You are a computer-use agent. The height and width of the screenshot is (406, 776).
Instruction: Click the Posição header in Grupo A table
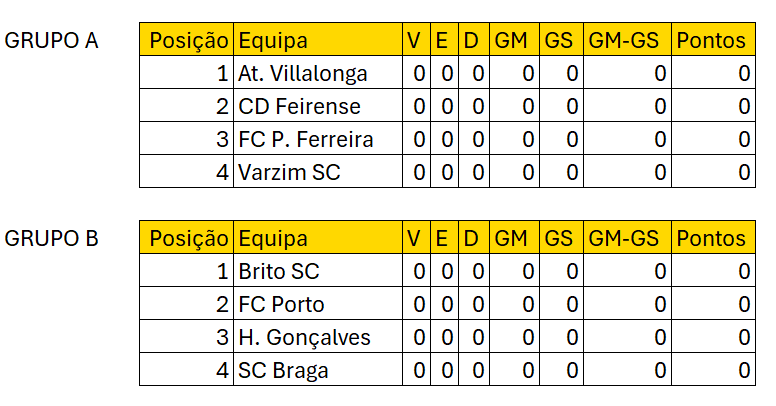[x=188, y=41]
